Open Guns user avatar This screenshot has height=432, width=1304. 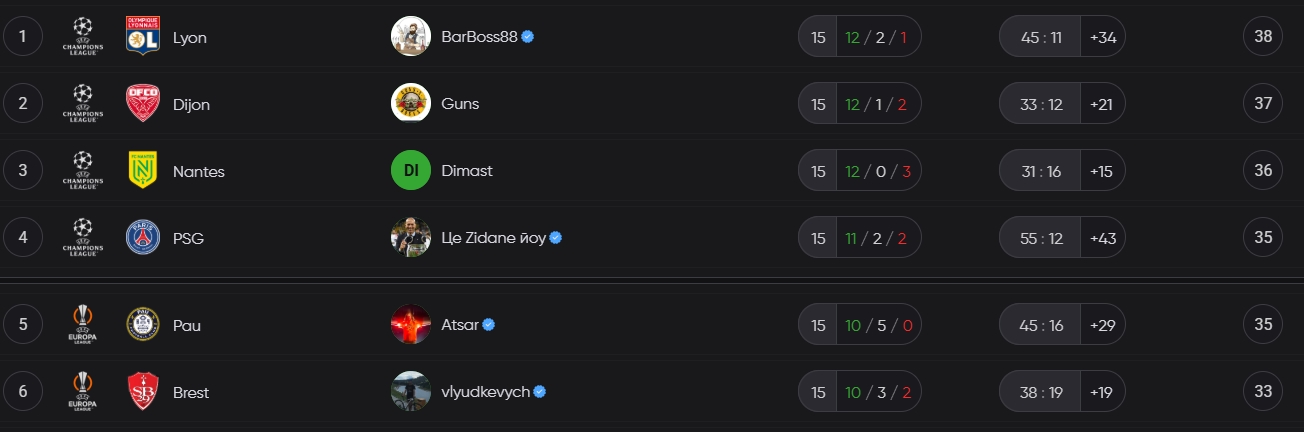[411, 104]
